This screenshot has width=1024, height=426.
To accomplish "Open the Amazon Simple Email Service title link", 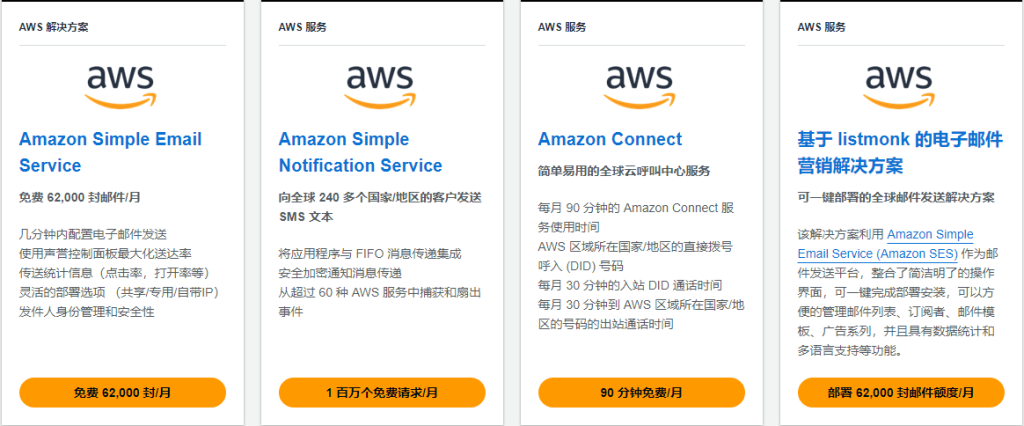I will tap(110, 152).
